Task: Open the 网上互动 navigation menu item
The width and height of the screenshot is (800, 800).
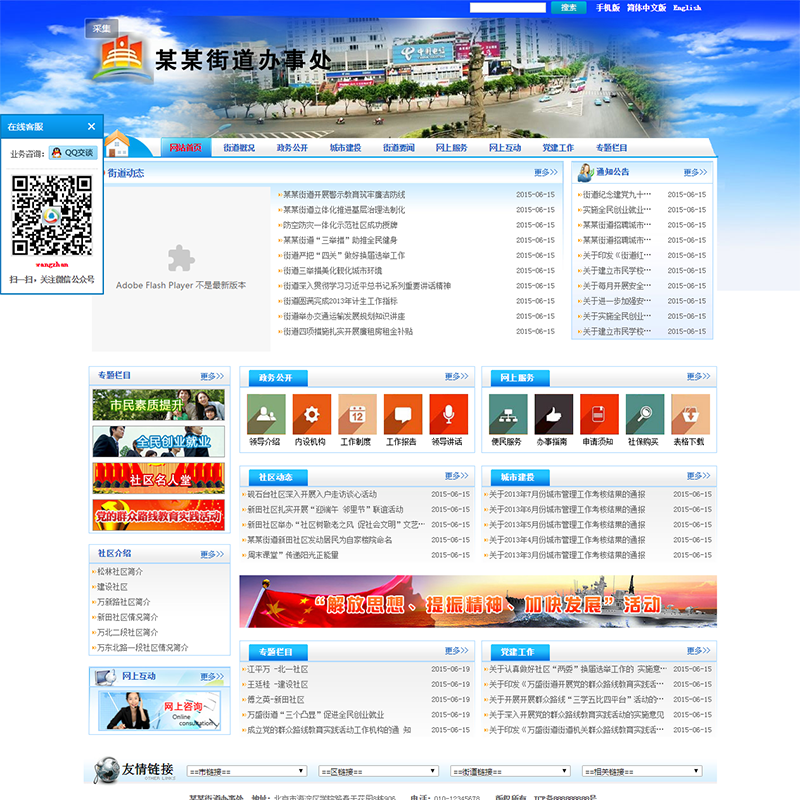Action: point(505,147)
